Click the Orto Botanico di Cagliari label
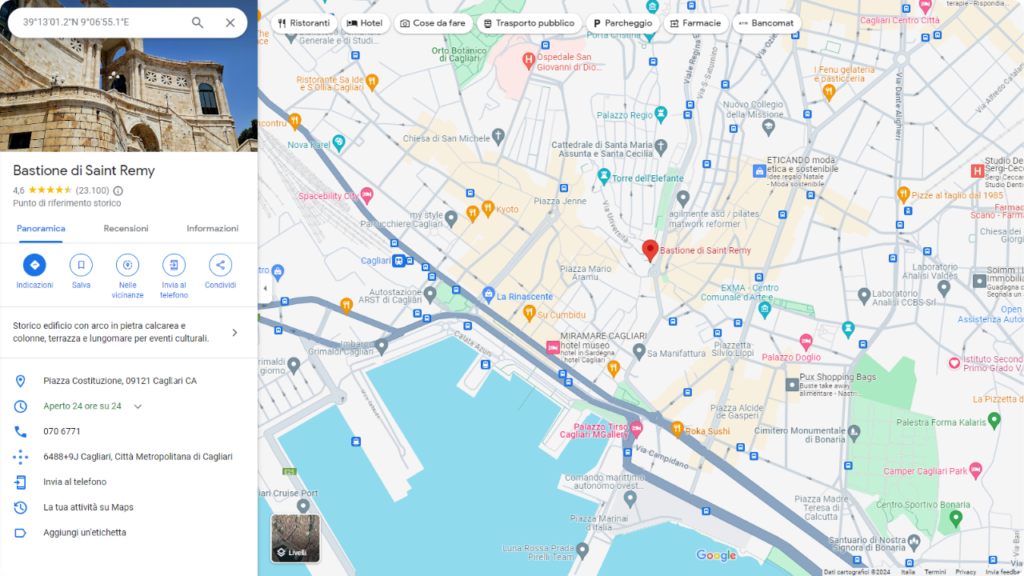Screen dimensions: 1024x576 pyautogui.click(x=458, y=54)
